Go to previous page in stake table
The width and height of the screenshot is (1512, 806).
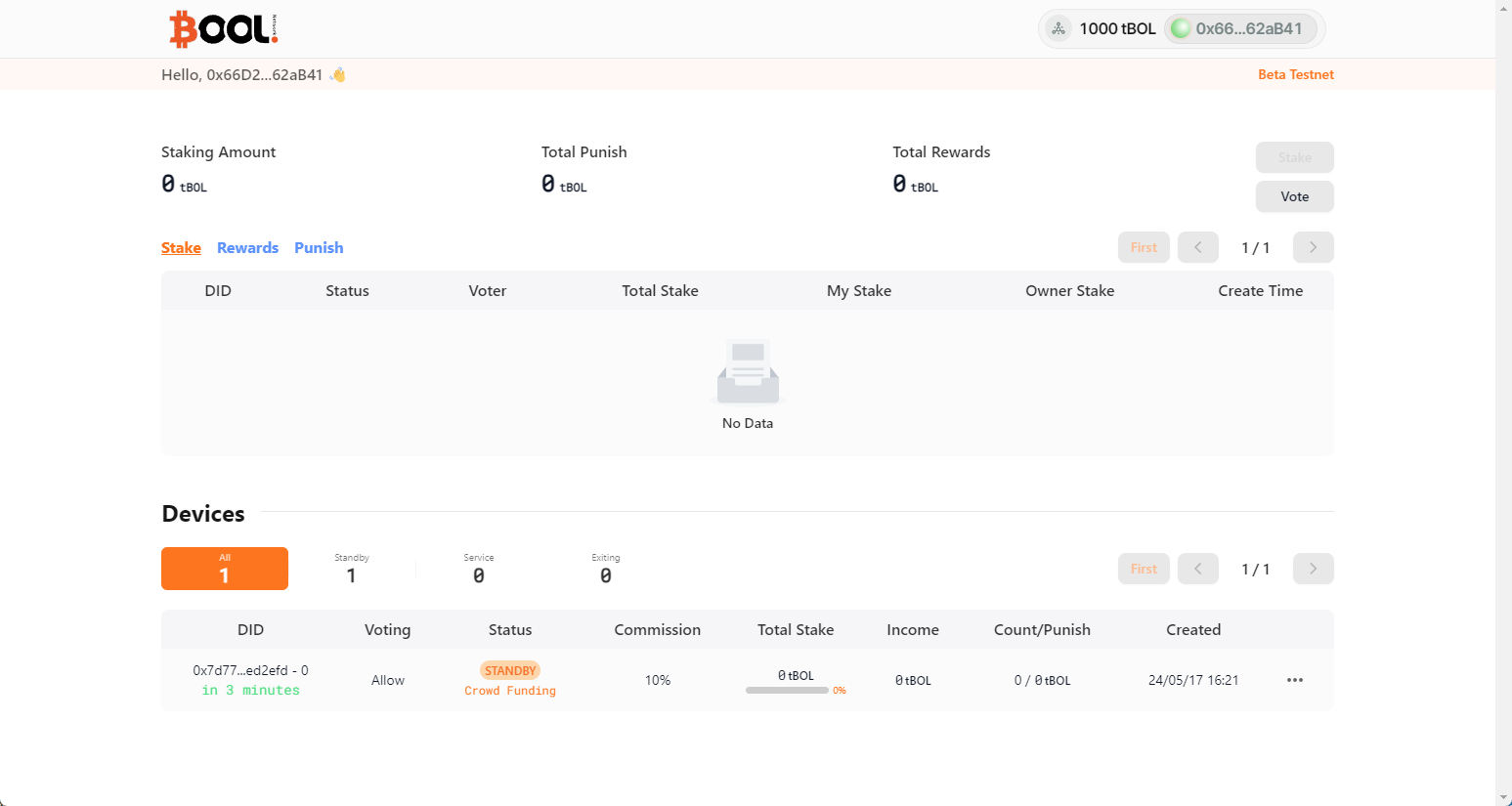click(1197, 248)
